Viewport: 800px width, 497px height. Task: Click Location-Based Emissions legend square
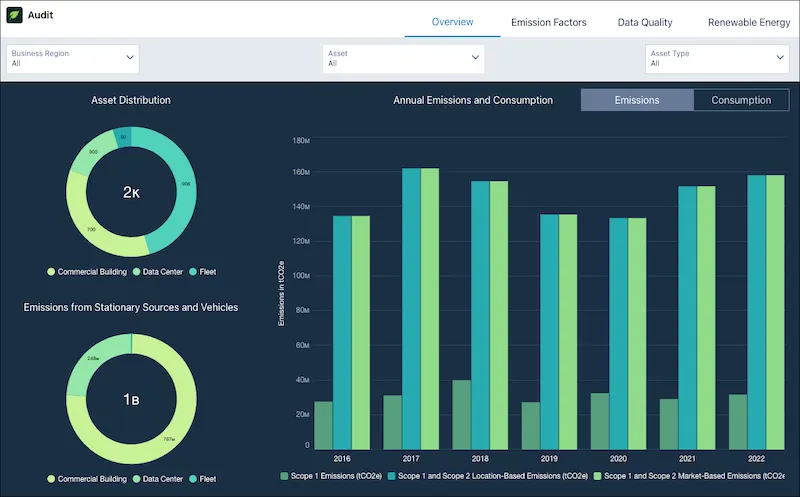click(x=392, y=476)
